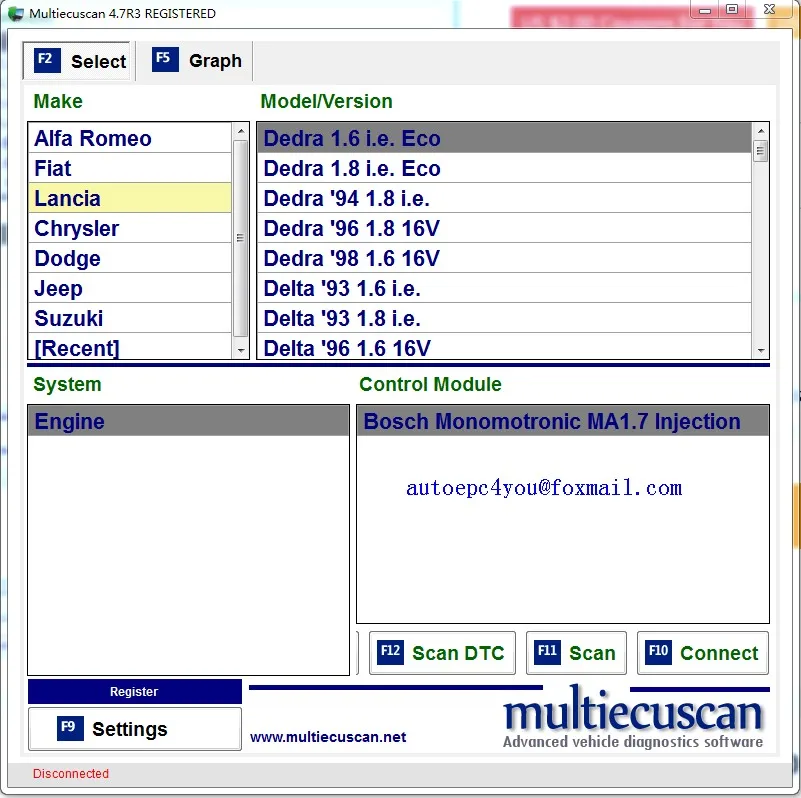Viewport: 801px width, 798px height.
Task: Choose Chrysler from Make list
Action: 130,228
